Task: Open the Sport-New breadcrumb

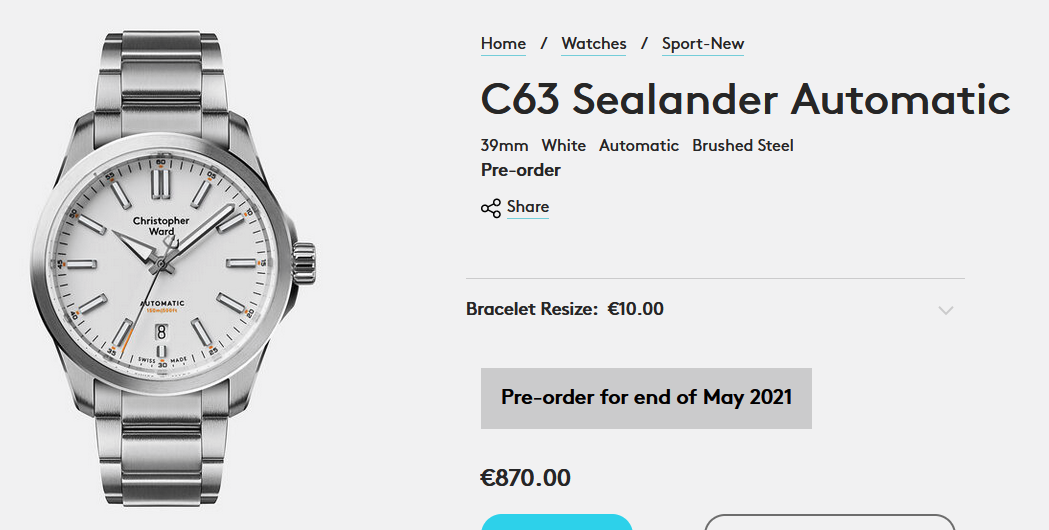Action: [703, 44]
